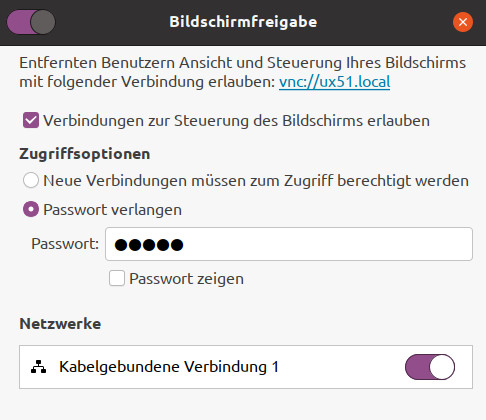Open the vnc://ux51.local link

334,82
